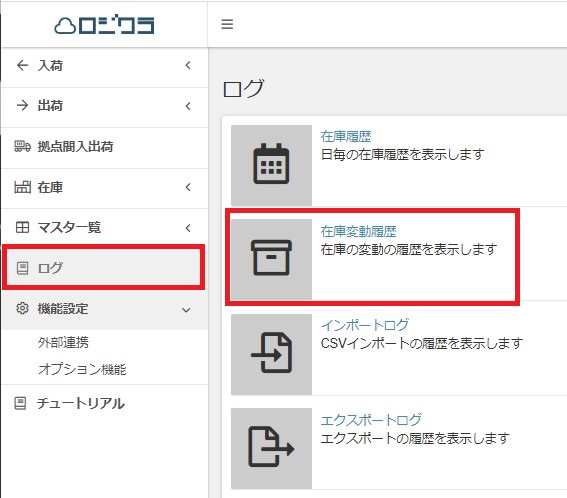Click the export file icon for エクスポートログ
The height and width of the screenshot is (498, 567).
(271, 447)
